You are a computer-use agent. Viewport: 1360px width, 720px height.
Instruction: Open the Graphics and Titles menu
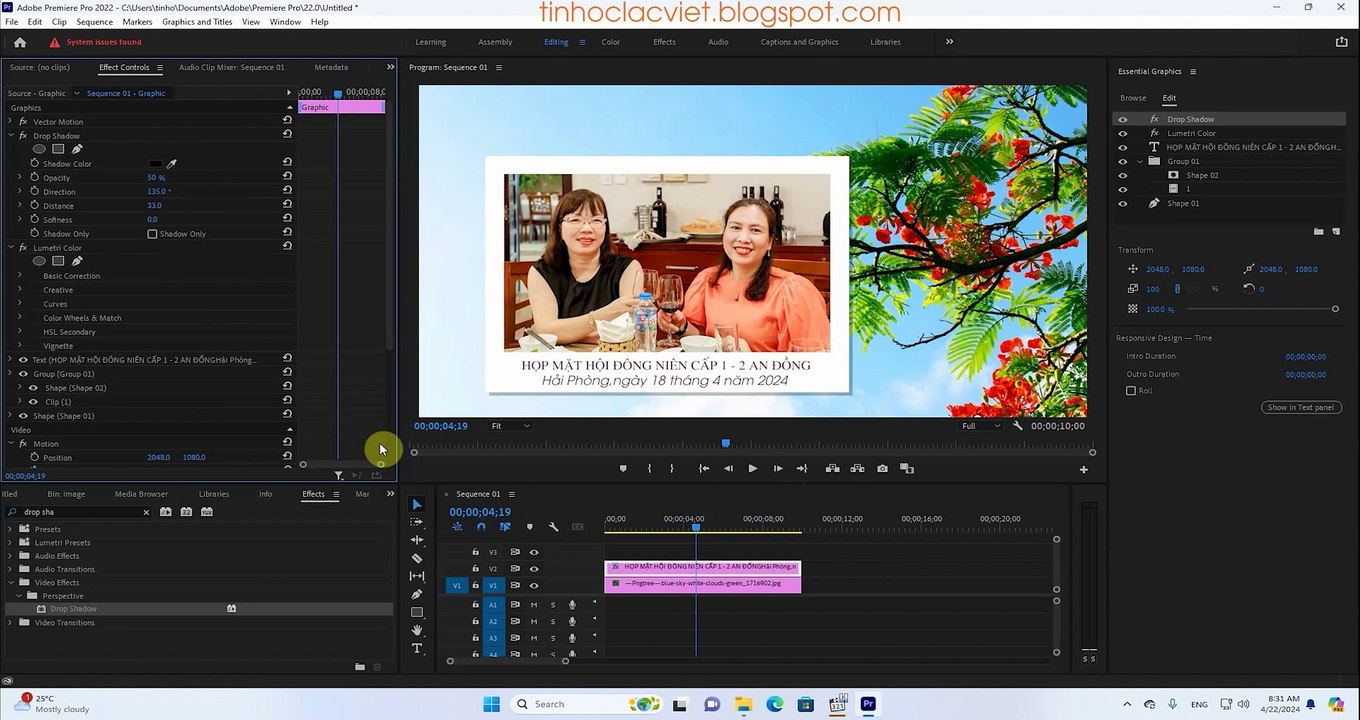click(x=197, y=21)
